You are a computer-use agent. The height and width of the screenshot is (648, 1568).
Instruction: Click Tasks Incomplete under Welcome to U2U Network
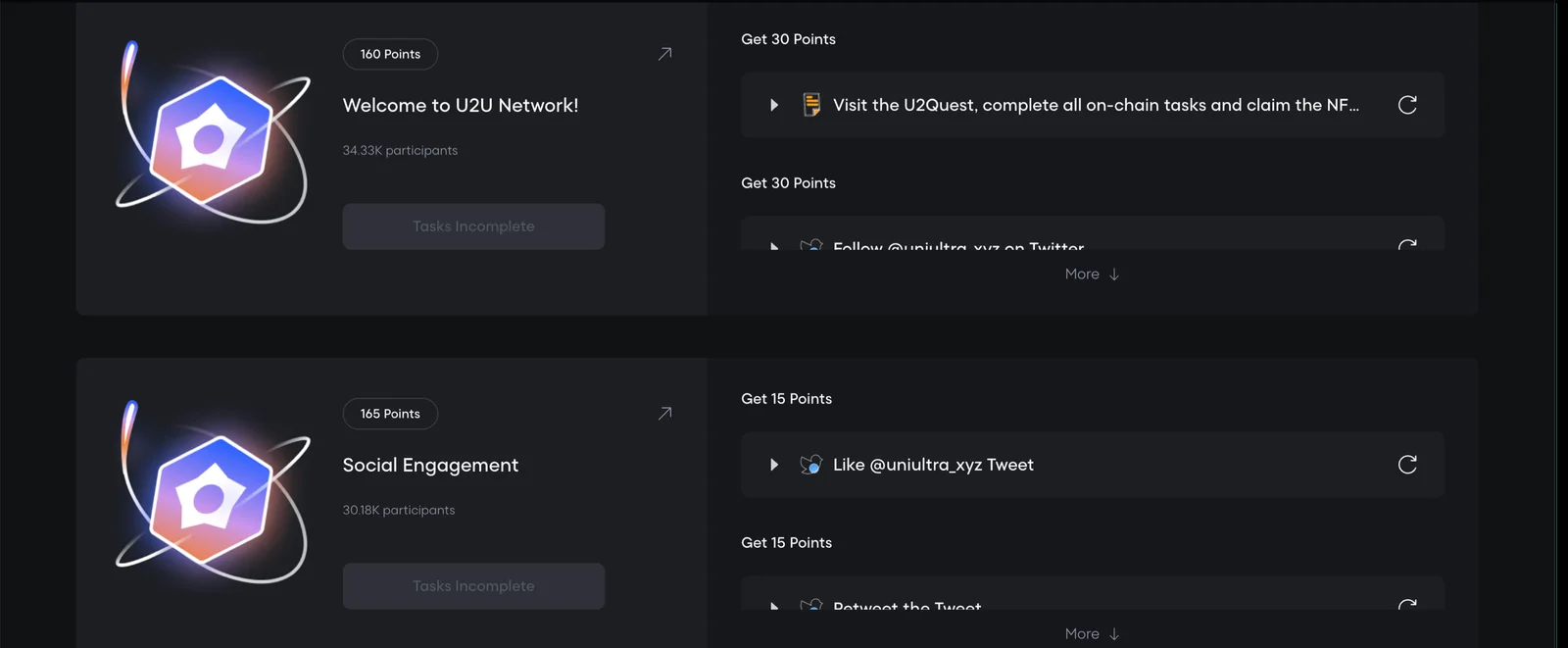tap(473, 226)
